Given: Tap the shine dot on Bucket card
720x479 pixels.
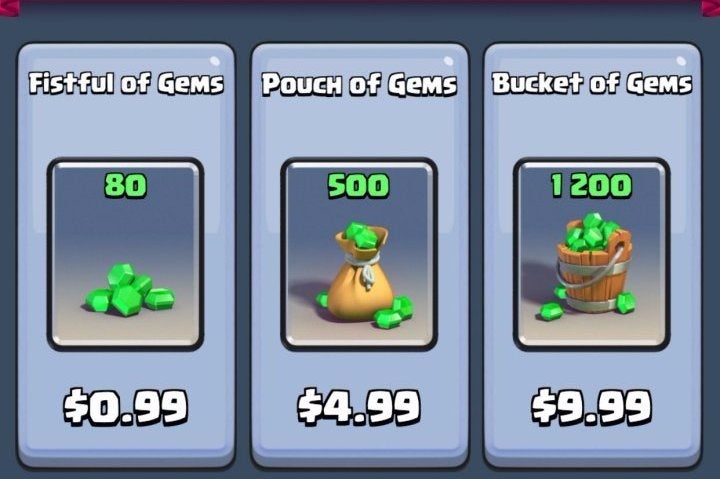Looking at the screenshot, I should 681,61.
